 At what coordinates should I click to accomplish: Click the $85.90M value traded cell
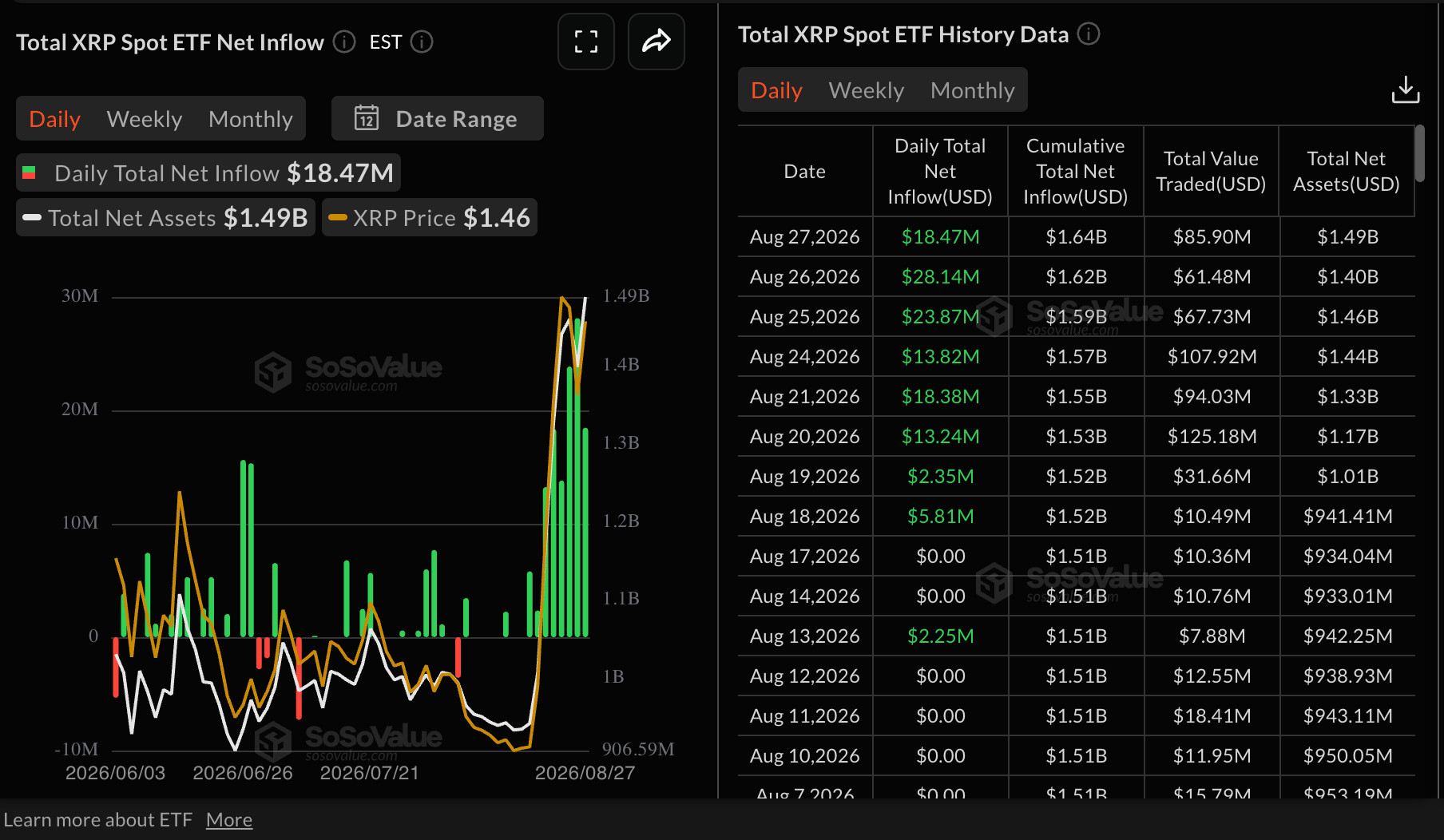click(1212, 236)
